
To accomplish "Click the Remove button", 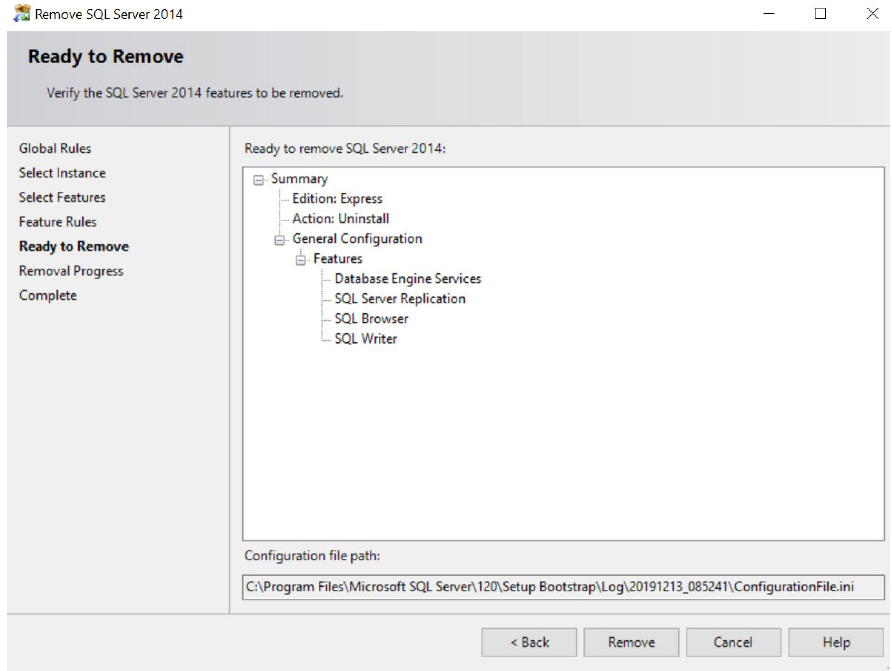I will (632, 642).
